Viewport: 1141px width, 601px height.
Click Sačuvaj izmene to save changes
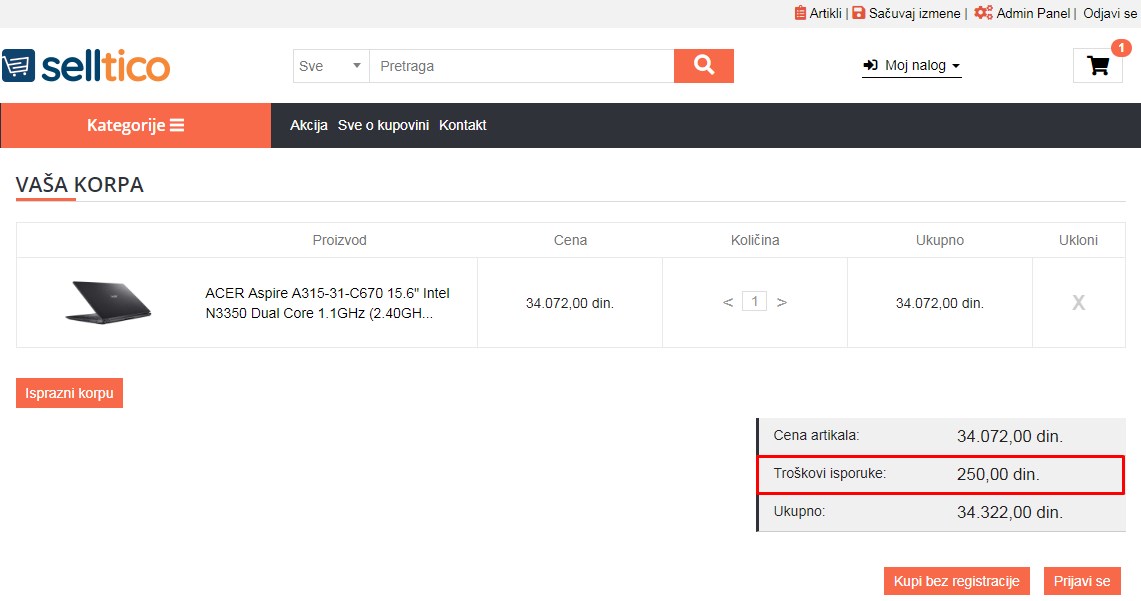(914, 13)
